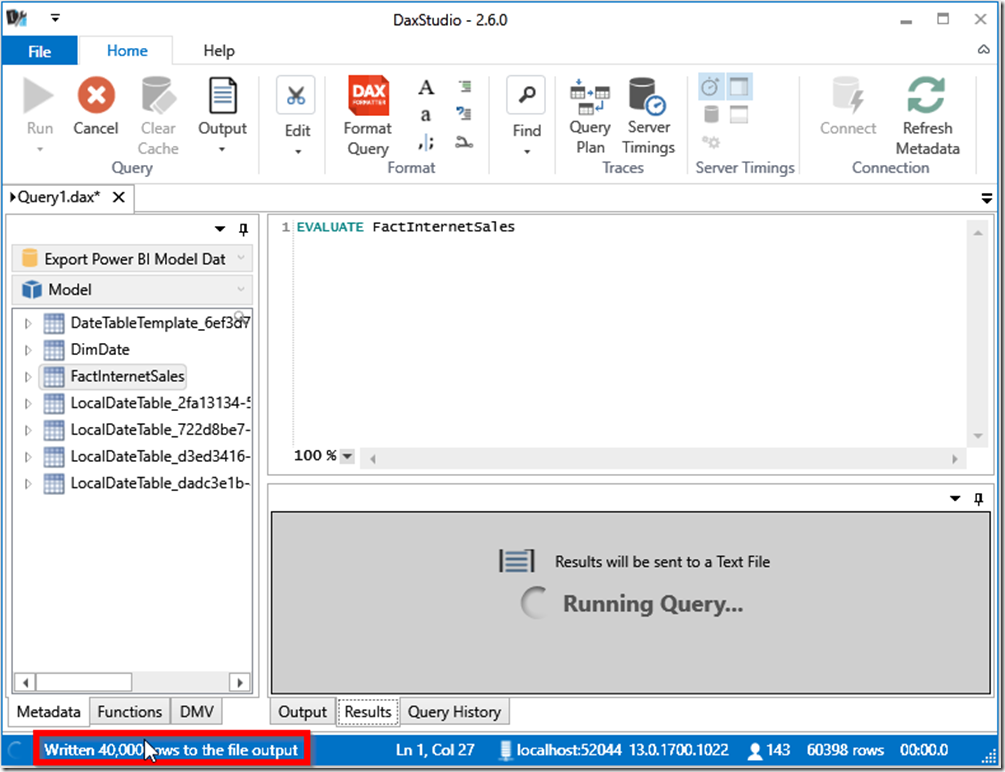Expand the DateTableTemplate table
Screen dimensions: 1005x772
[28, 323]
